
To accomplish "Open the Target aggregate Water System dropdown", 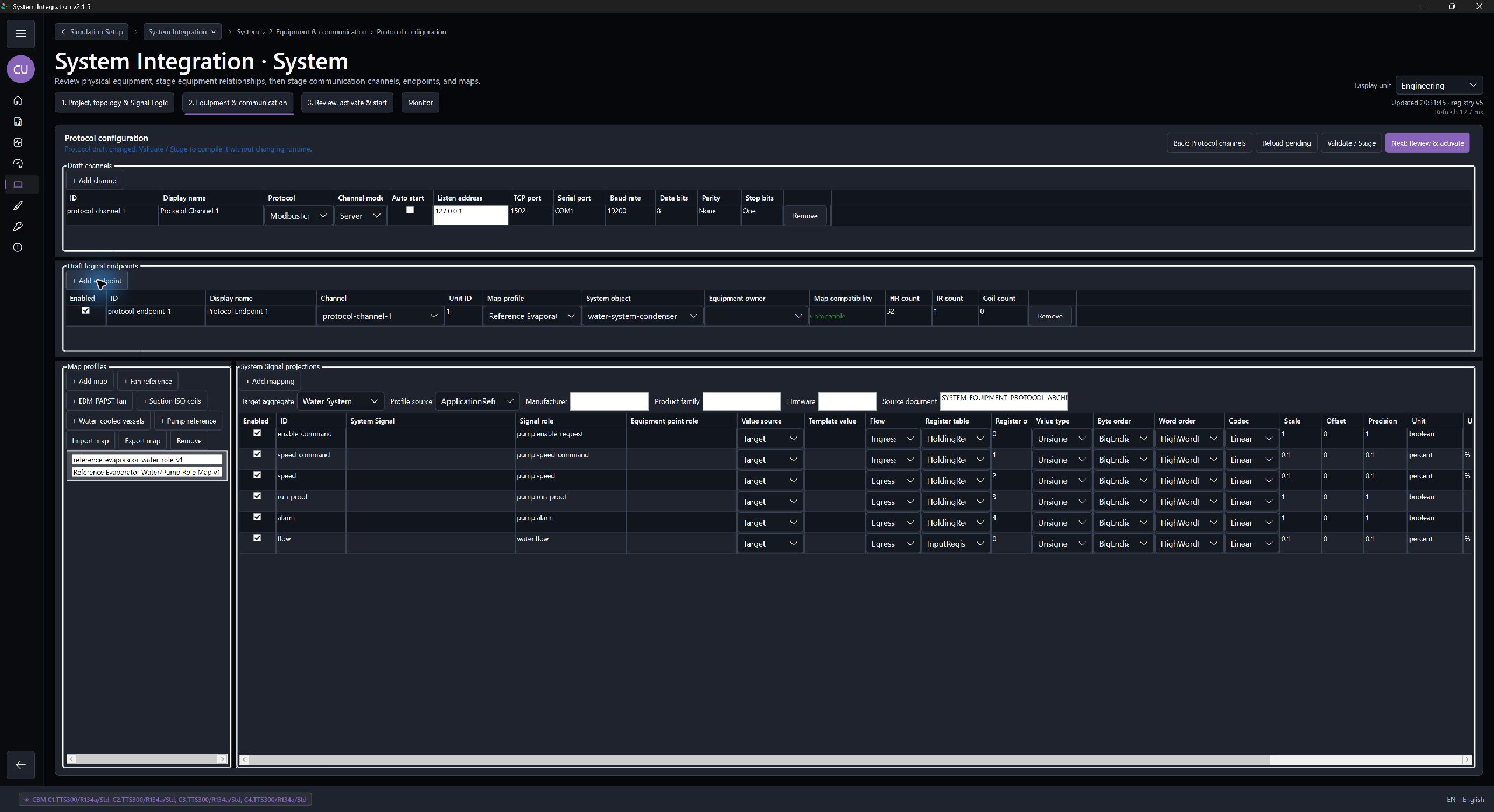I will point(340,401).
